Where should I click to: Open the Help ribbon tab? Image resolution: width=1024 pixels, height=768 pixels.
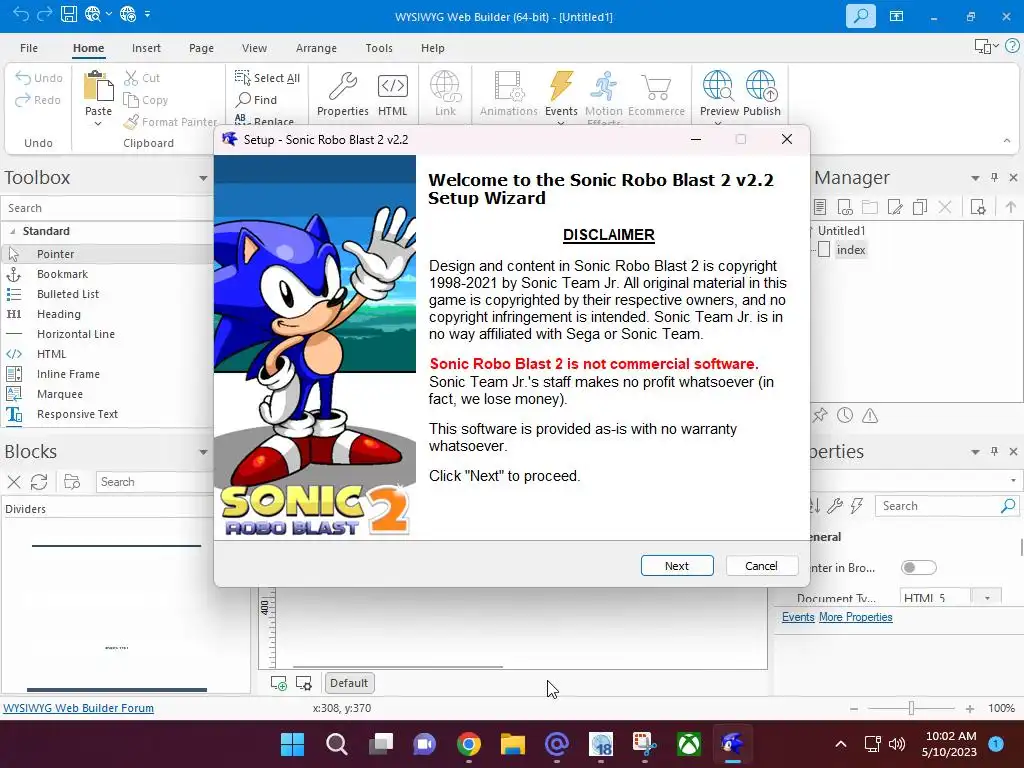[x=432, y=48]
